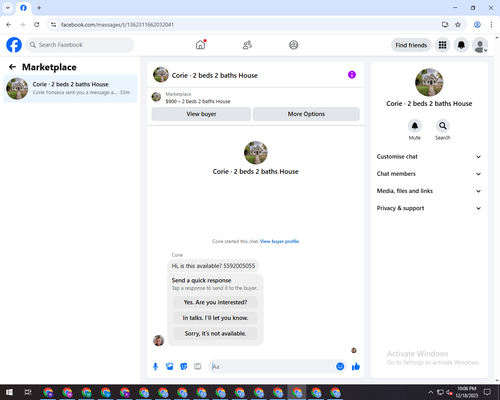This screenshot has width=500, height=400.
Task: Click the browser address bar URL
Action: coord(117,25)
